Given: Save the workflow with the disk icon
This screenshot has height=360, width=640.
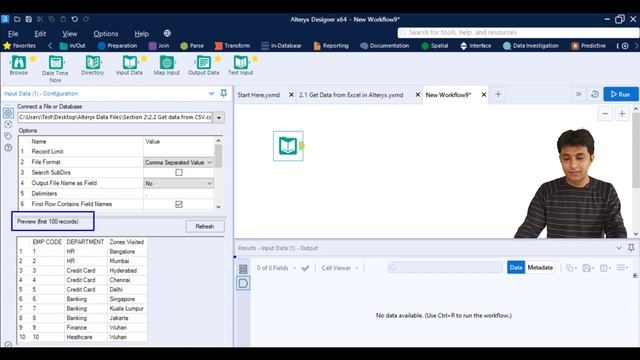Looking at the screenshot, I should click(29, 19).
